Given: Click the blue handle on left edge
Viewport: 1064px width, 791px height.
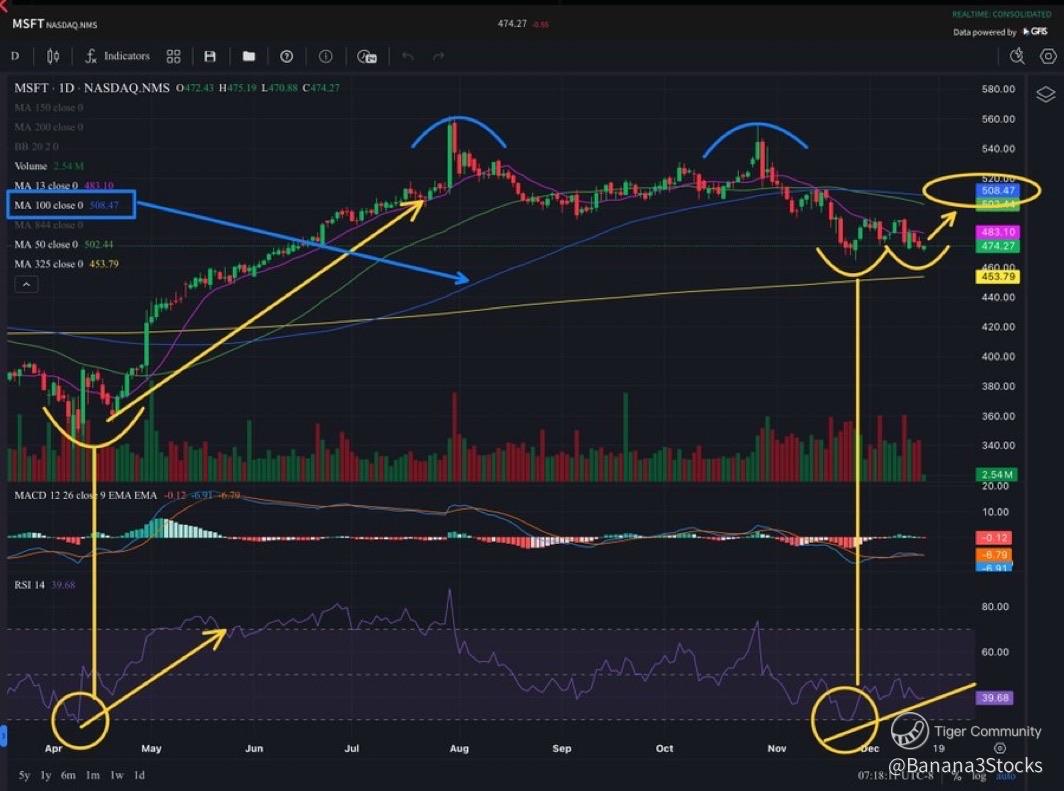Looking at the screenshot, I should point(3,735).
